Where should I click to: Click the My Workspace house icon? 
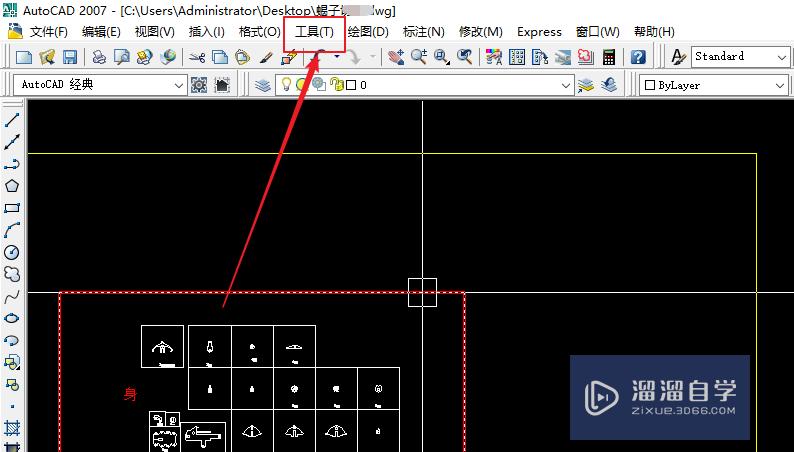(222, 85)
